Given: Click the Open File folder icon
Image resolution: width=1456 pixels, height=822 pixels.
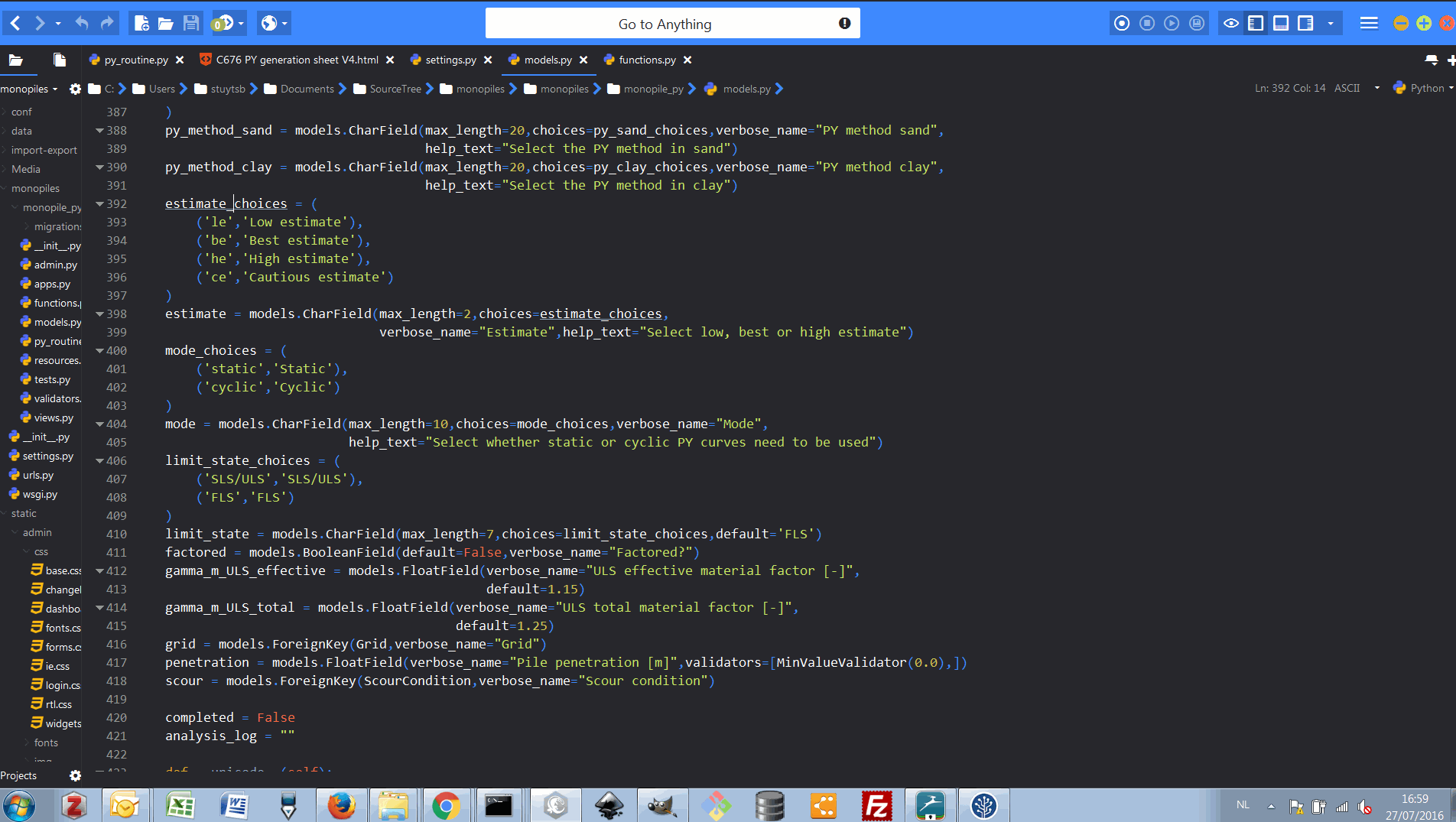Looking at the screenshot, I should (166, 24).
